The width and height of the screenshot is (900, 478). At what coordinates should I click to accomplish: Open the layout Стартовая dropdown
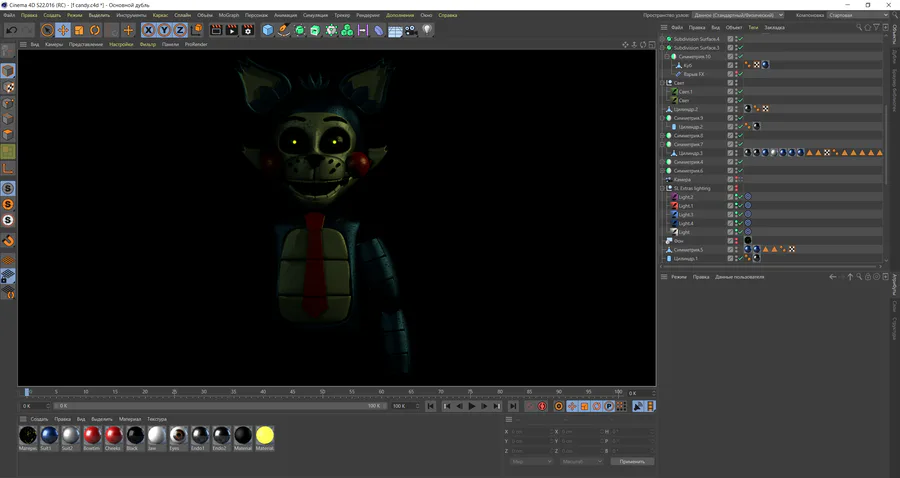(x=858, y=15)
